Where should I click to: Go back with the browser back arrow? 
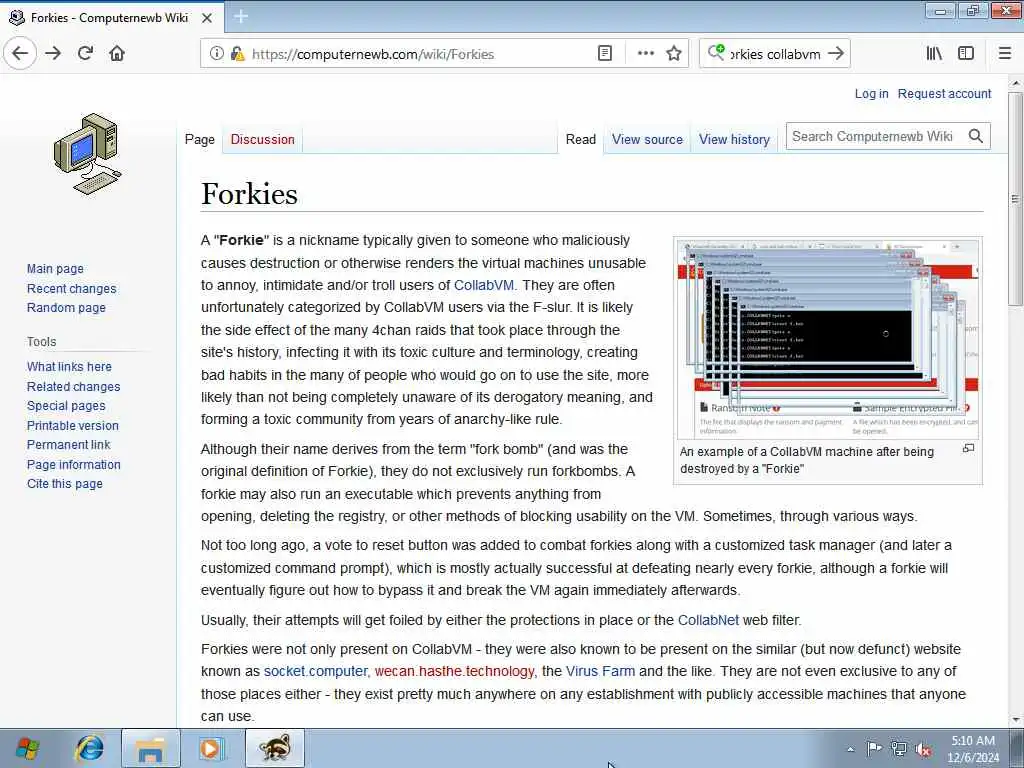point(20,54)
